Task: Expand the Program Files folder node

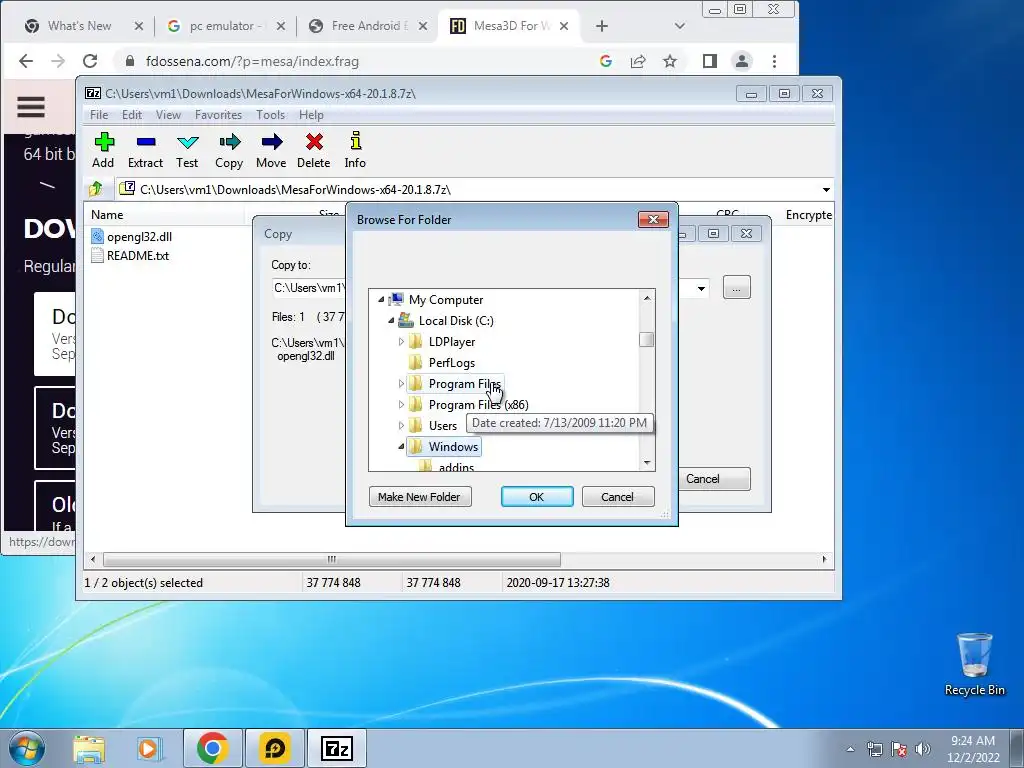Action: pos(401,384)
